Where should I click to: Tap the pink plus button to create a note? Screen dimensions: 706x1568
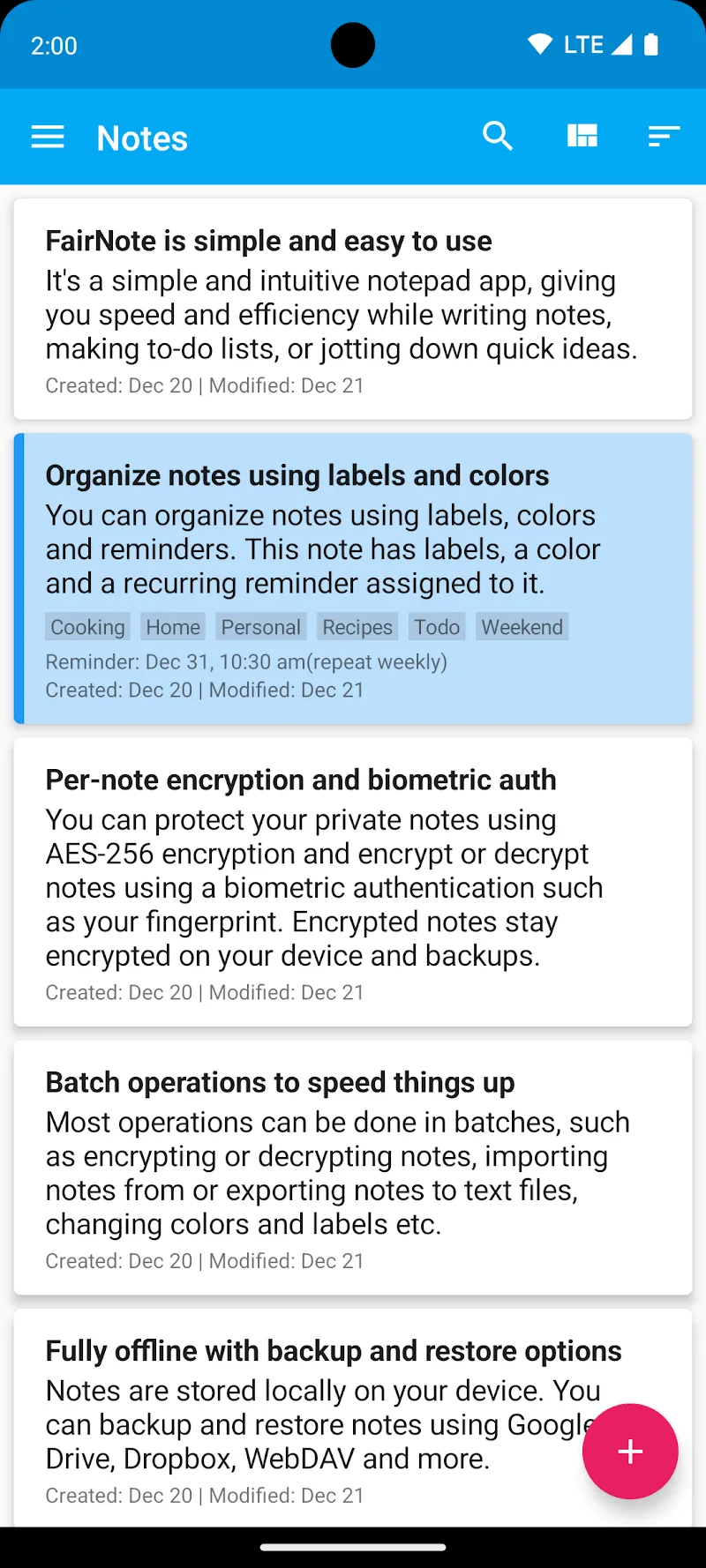point(629,1452)
